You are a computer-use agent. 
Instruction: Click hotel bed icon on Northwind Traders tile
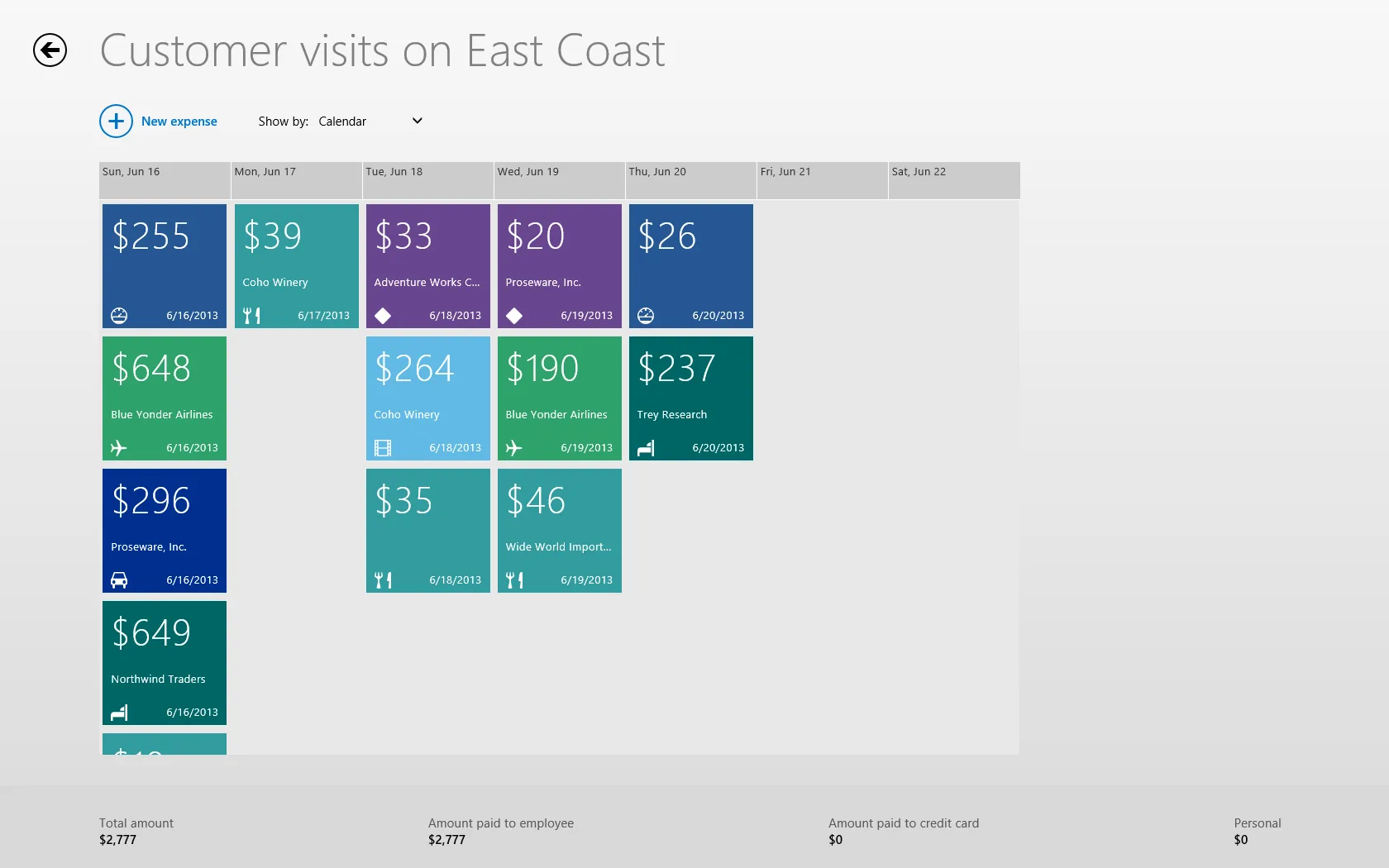pyautogui.click(x=119, y=712)
